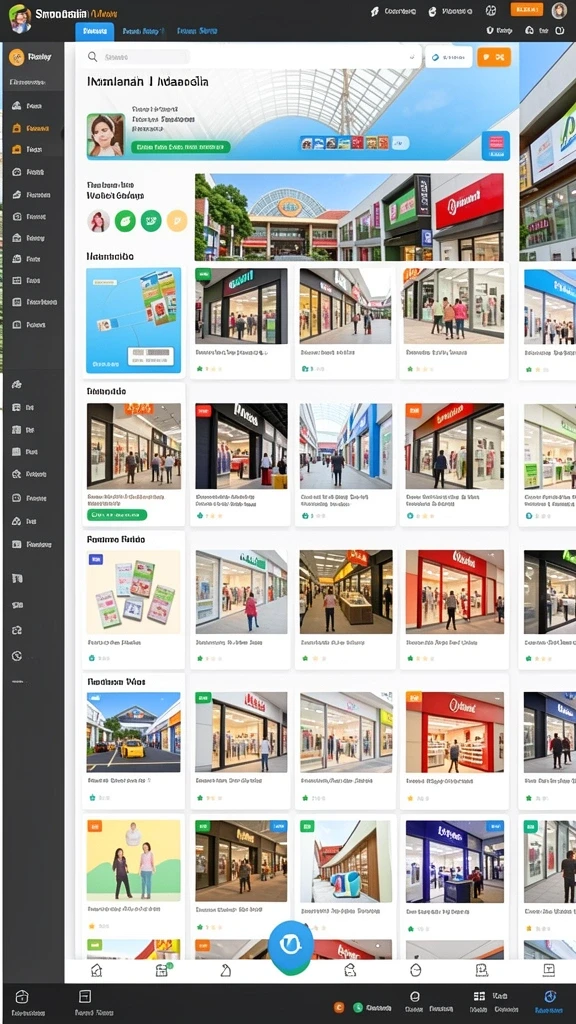Click the globe icon in the top header
The image size is (576, 1024).
(x=490, y=10)
